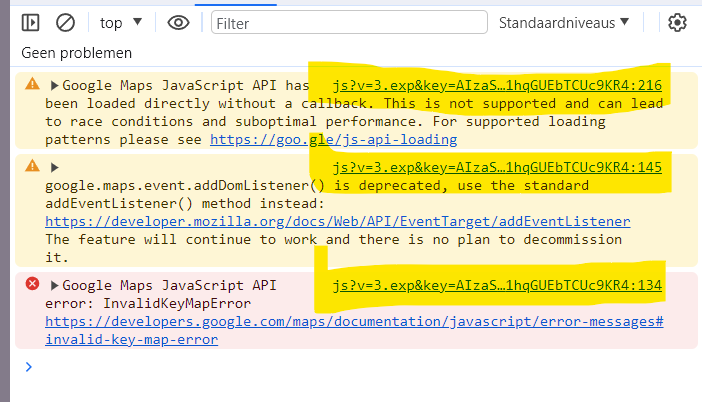Click the eye icon to create live expression

click(178, 23)
